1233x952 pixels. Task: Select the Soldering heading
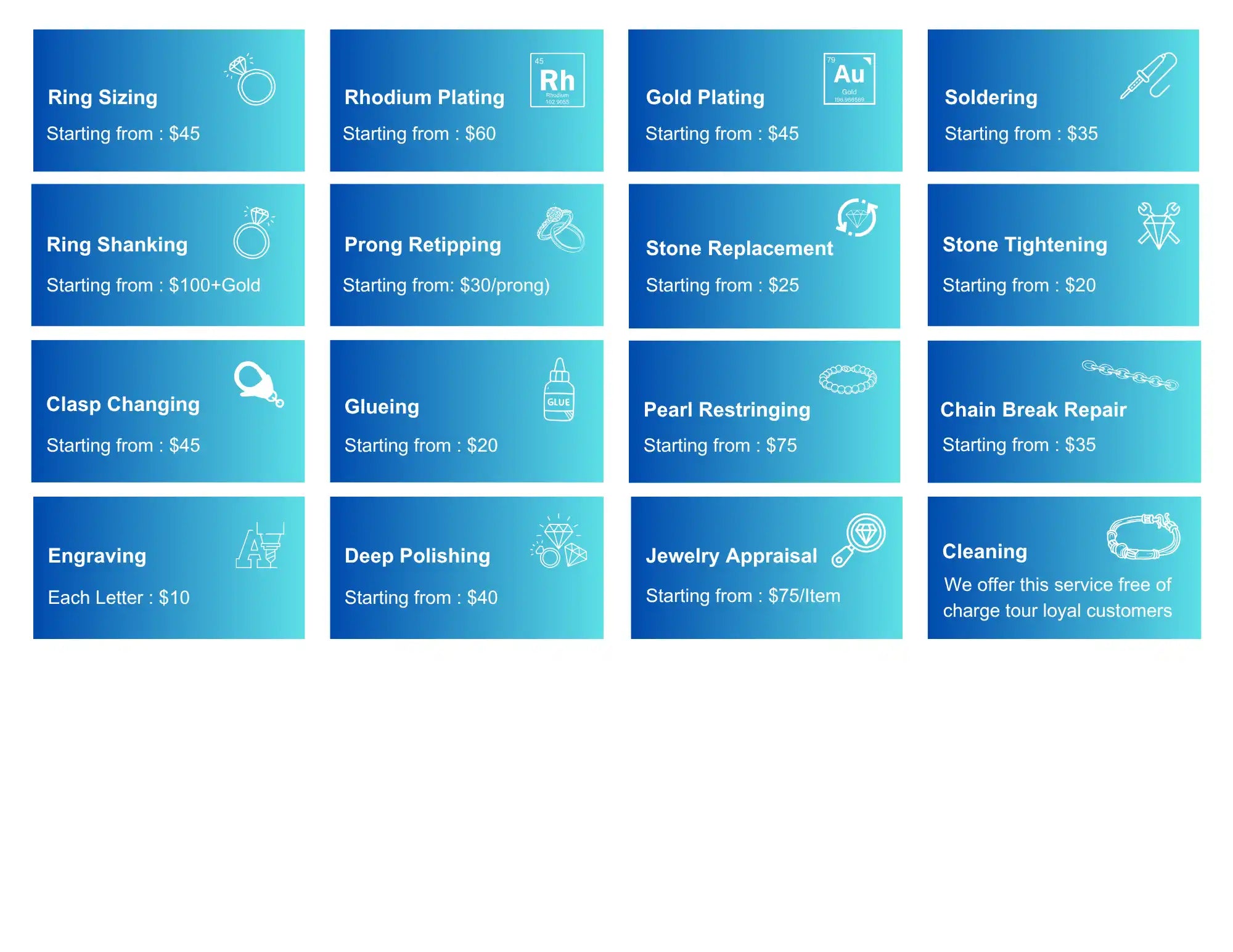[x=991, y=97]
